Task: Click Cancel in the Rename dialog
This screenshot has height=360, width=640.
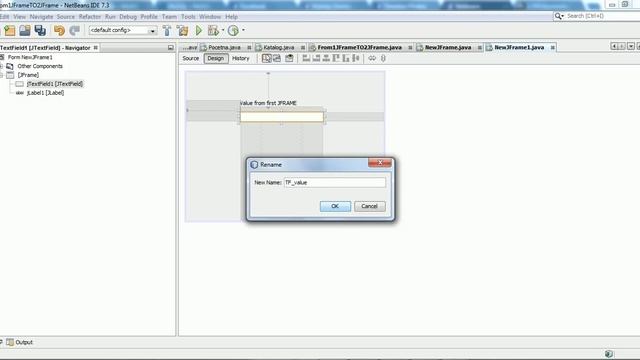Action: click(369, 206)
